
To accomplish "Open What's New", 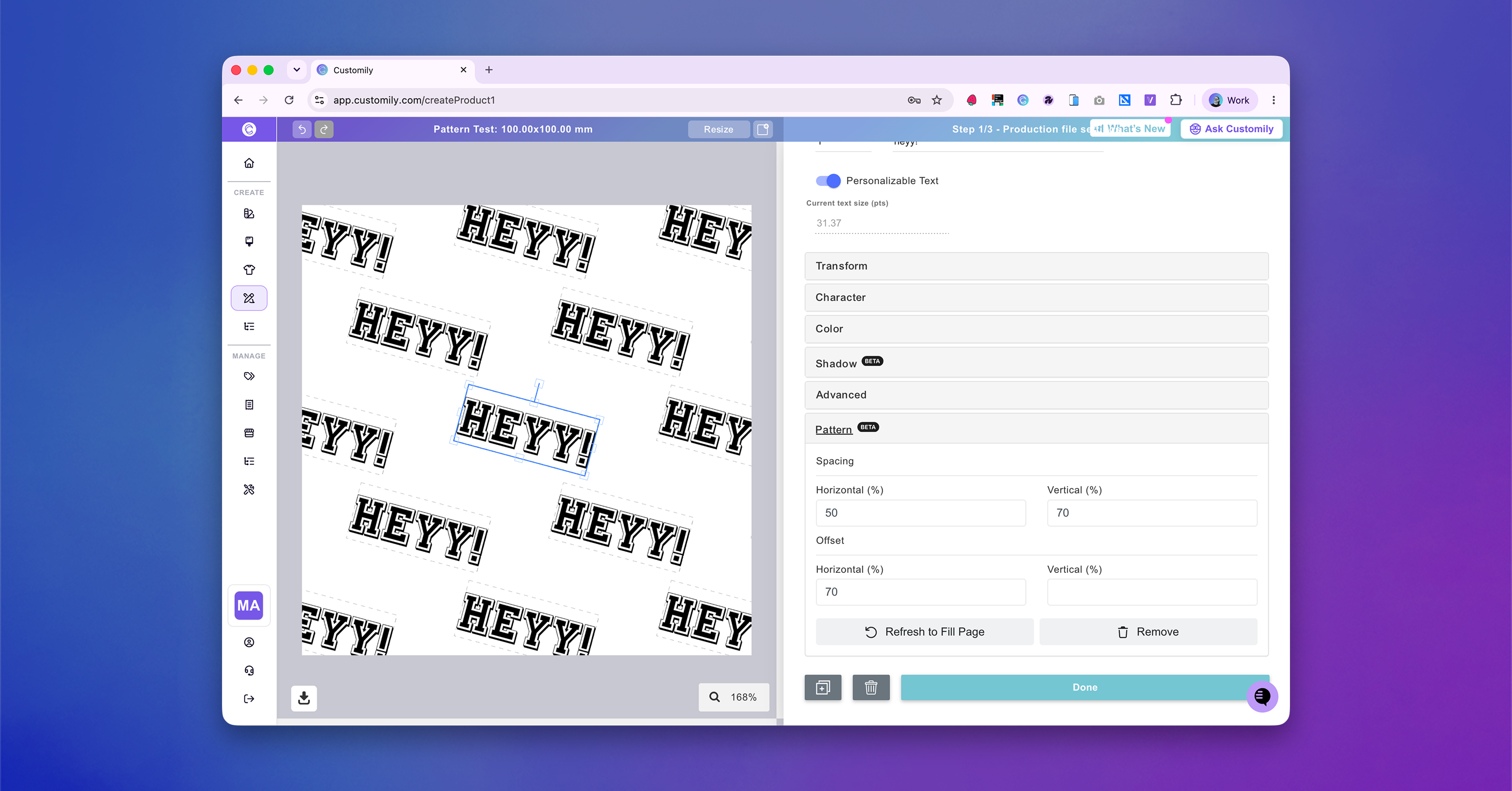I will coord(1130,128).
